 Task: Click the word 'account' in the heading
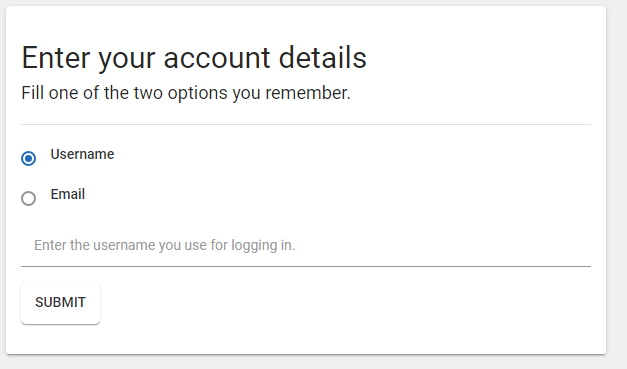click(217, 59)
